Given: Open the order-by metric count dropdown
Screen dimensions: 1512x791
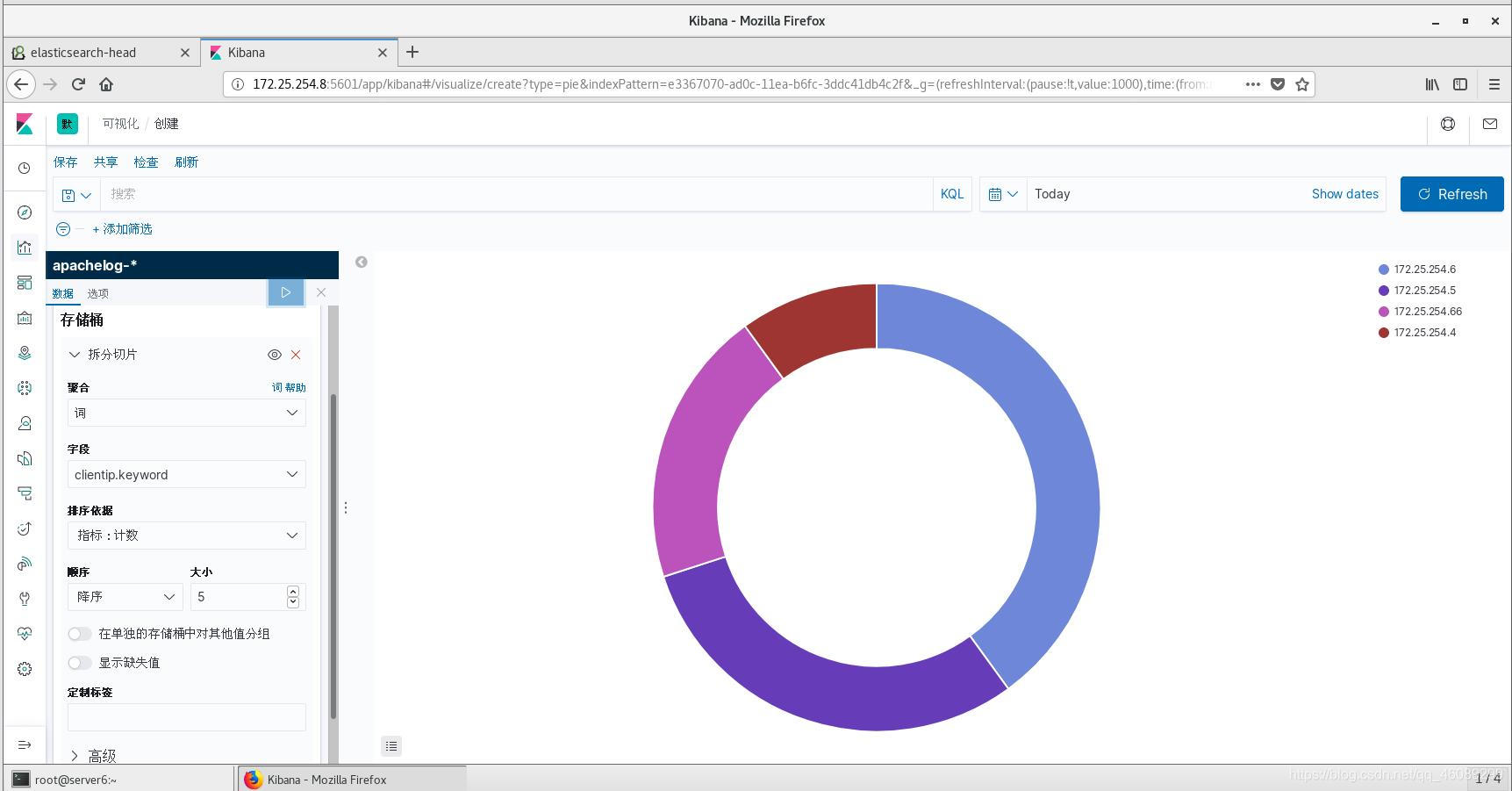Looking at the screenshot, I should (187, 536).
